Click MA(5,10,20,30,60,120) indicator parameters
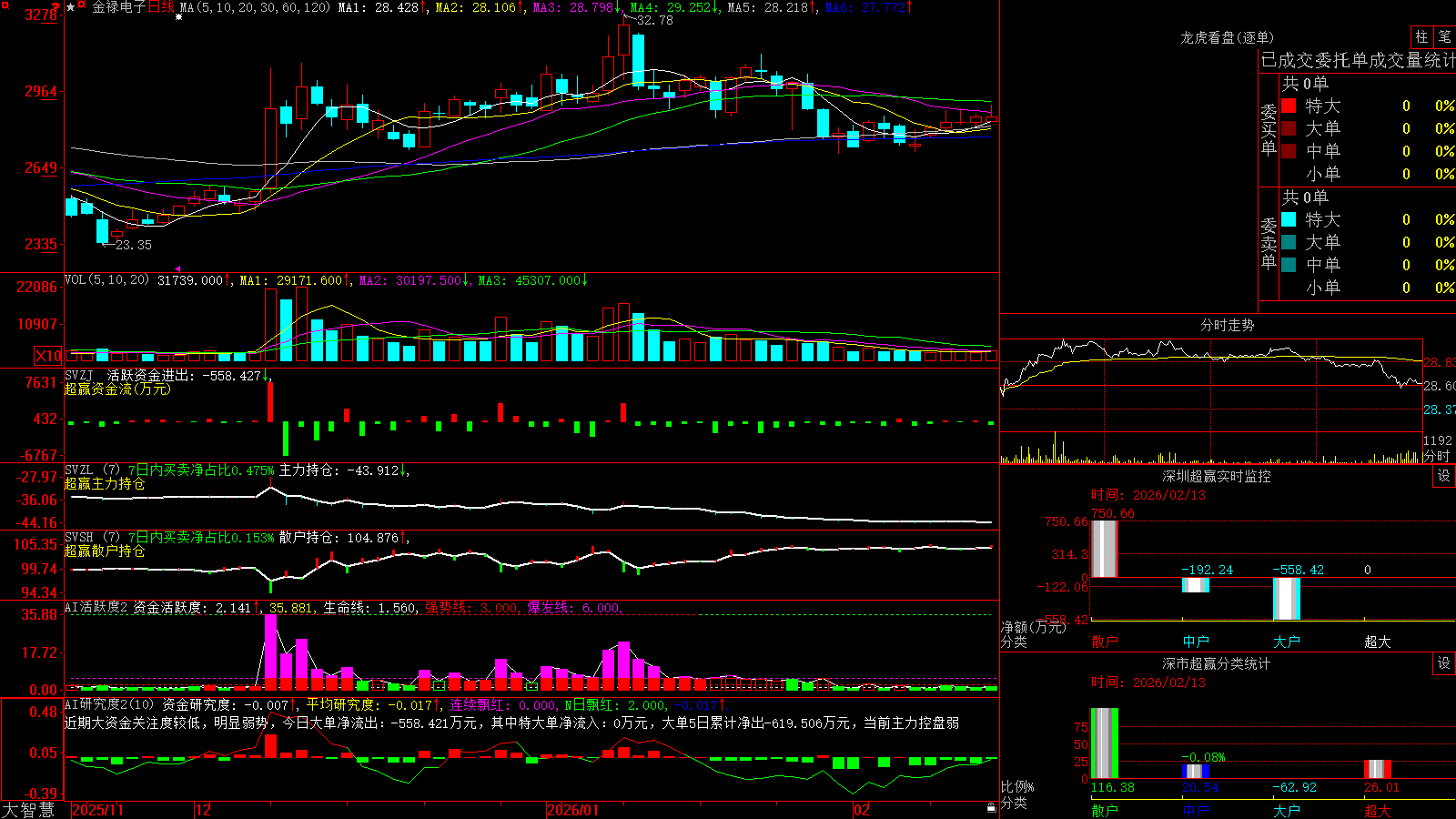 255,7
